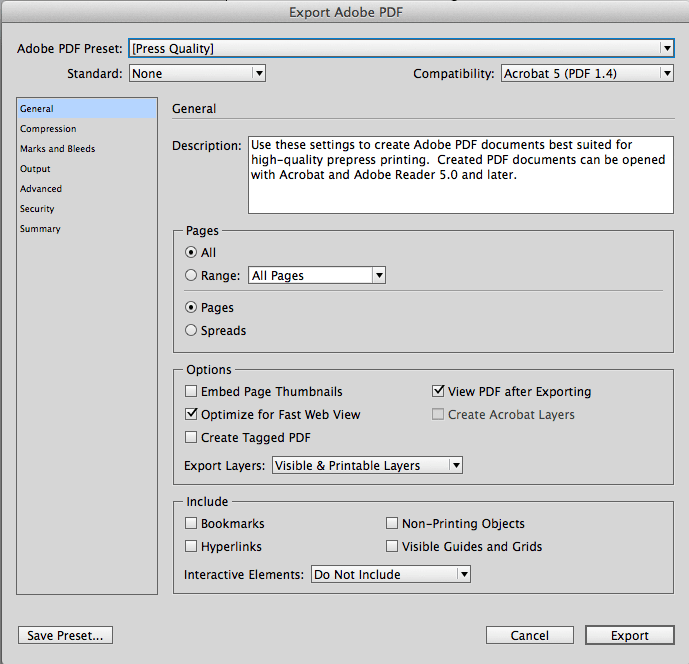Open the Adobe PDF Preset dropdown
689x664 pixels.
coord(401,48)
